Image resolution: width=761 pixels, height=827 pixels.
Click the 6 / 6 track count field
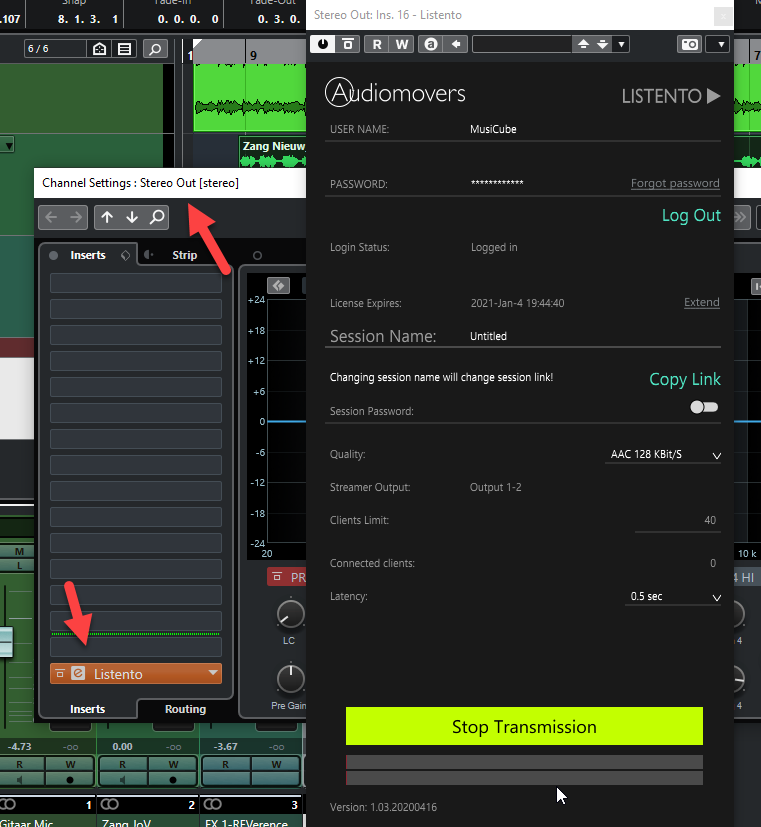tap(55, 49)
